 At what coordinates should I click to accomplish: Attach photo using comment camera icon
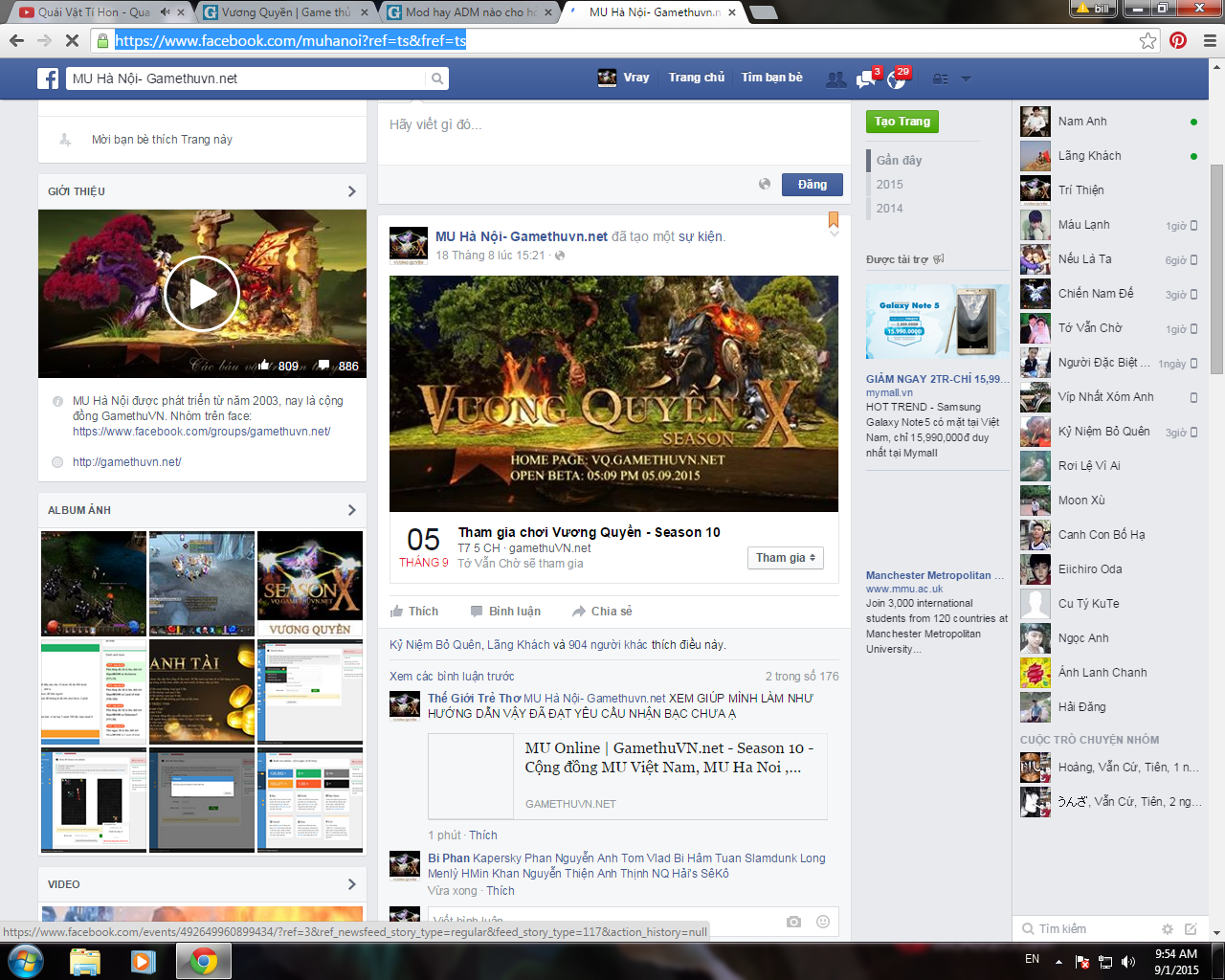(793, 922)
